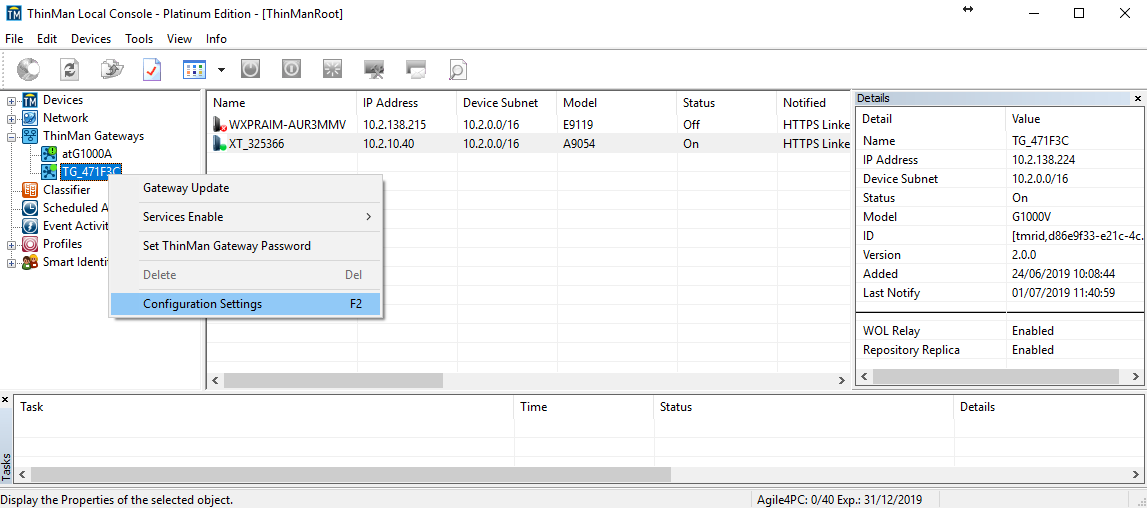Open the Edit menu
The width and height of the screenshot is (1147, 508).
[47, 39]
